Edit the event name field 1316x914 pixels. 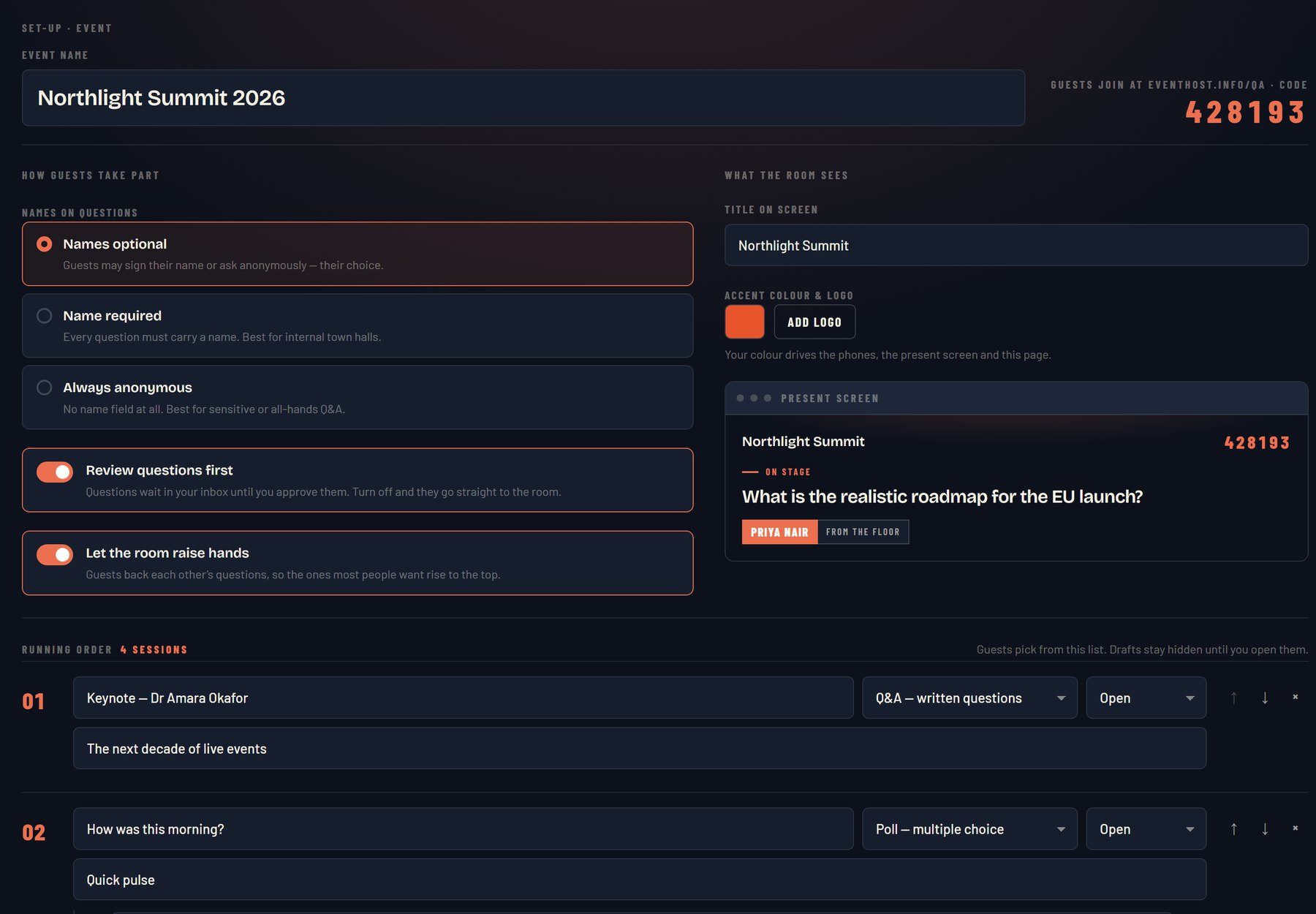(x=523, y=98)
